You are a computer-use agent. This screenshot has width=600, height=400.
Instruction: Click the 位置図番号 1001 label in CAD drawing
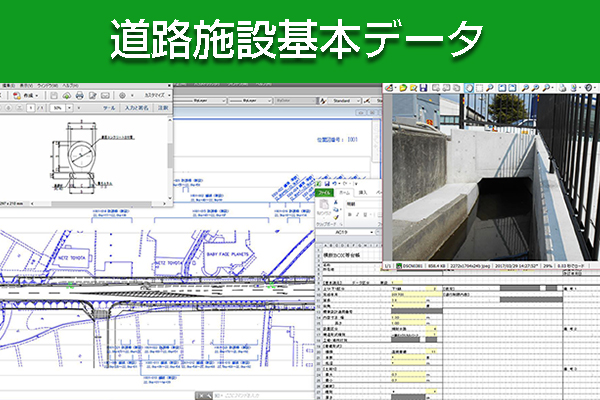[x=337, y=140]
